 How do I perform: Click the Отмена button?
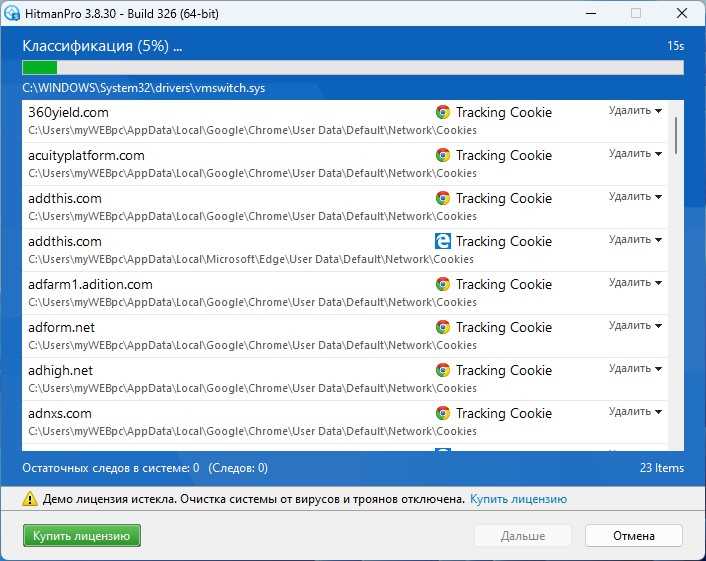pos(634,536)
